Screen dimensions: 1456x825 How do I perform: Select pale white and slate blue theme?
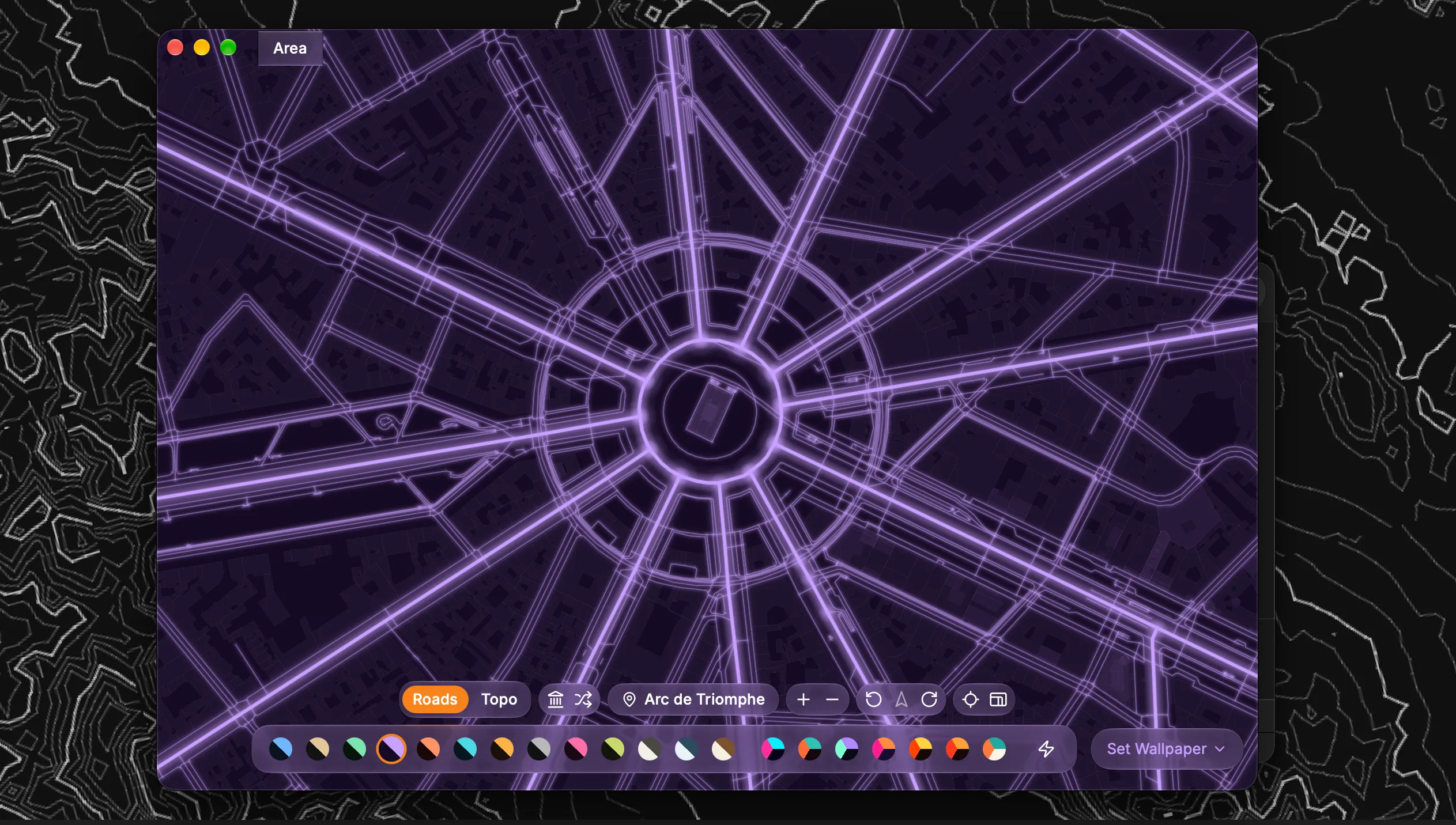(686, 749)
